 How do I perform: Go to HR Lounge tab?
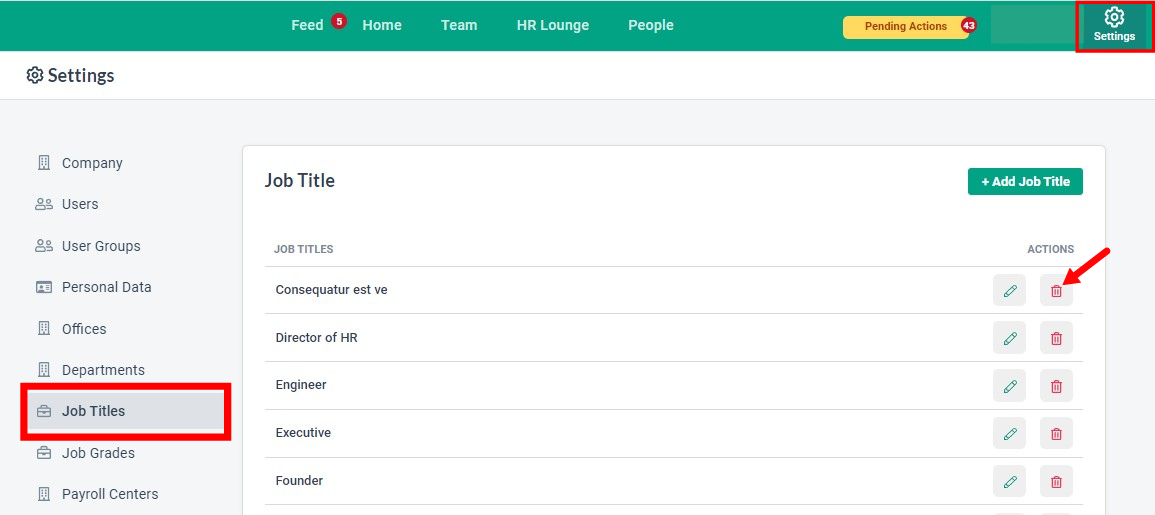pos(553,26)
